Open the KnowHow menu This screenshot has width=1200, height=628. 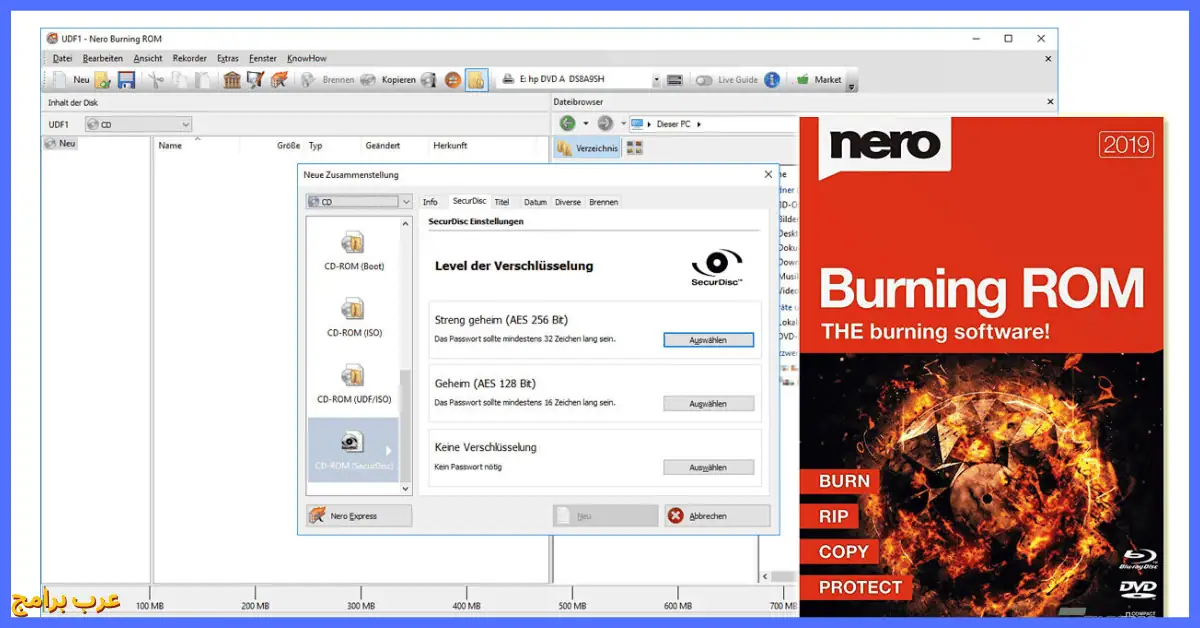307,58
